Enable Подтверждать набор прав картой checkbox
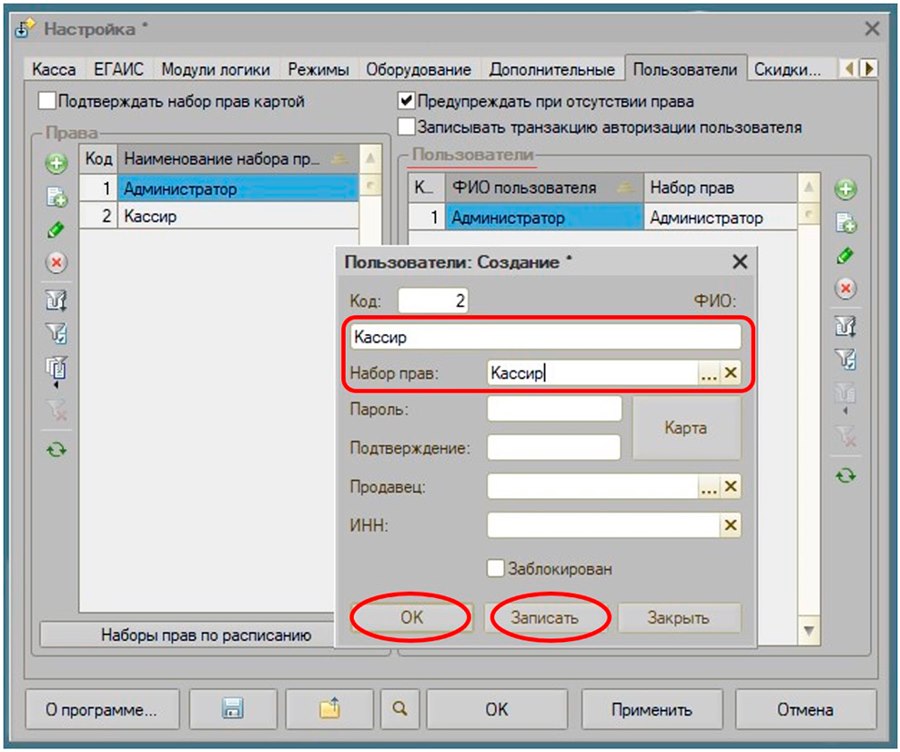Image resolution: width=900 pixels, height=752 pixels. pyautogui.click(x=47, y=102)
